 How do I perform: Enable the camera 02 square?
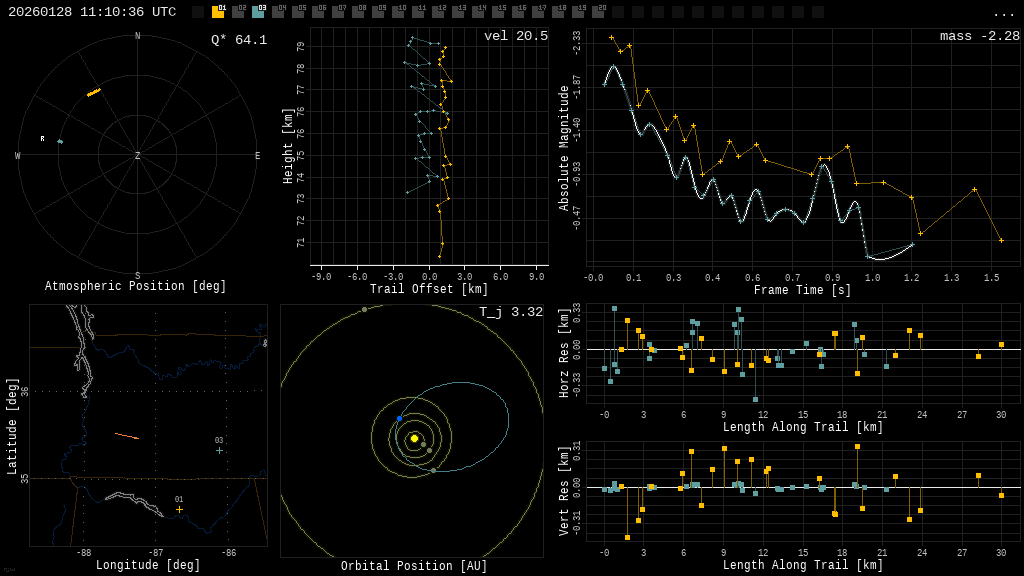pyautogui.click(x=238, y=12)
